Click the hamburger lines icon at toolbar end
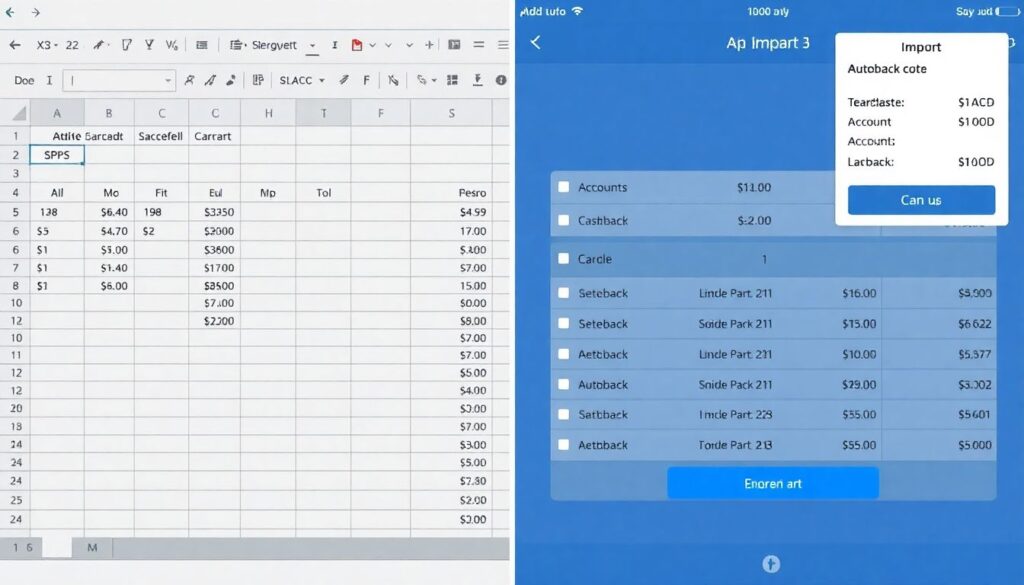This screenshot has width=1024, height=585. [502, 45]
